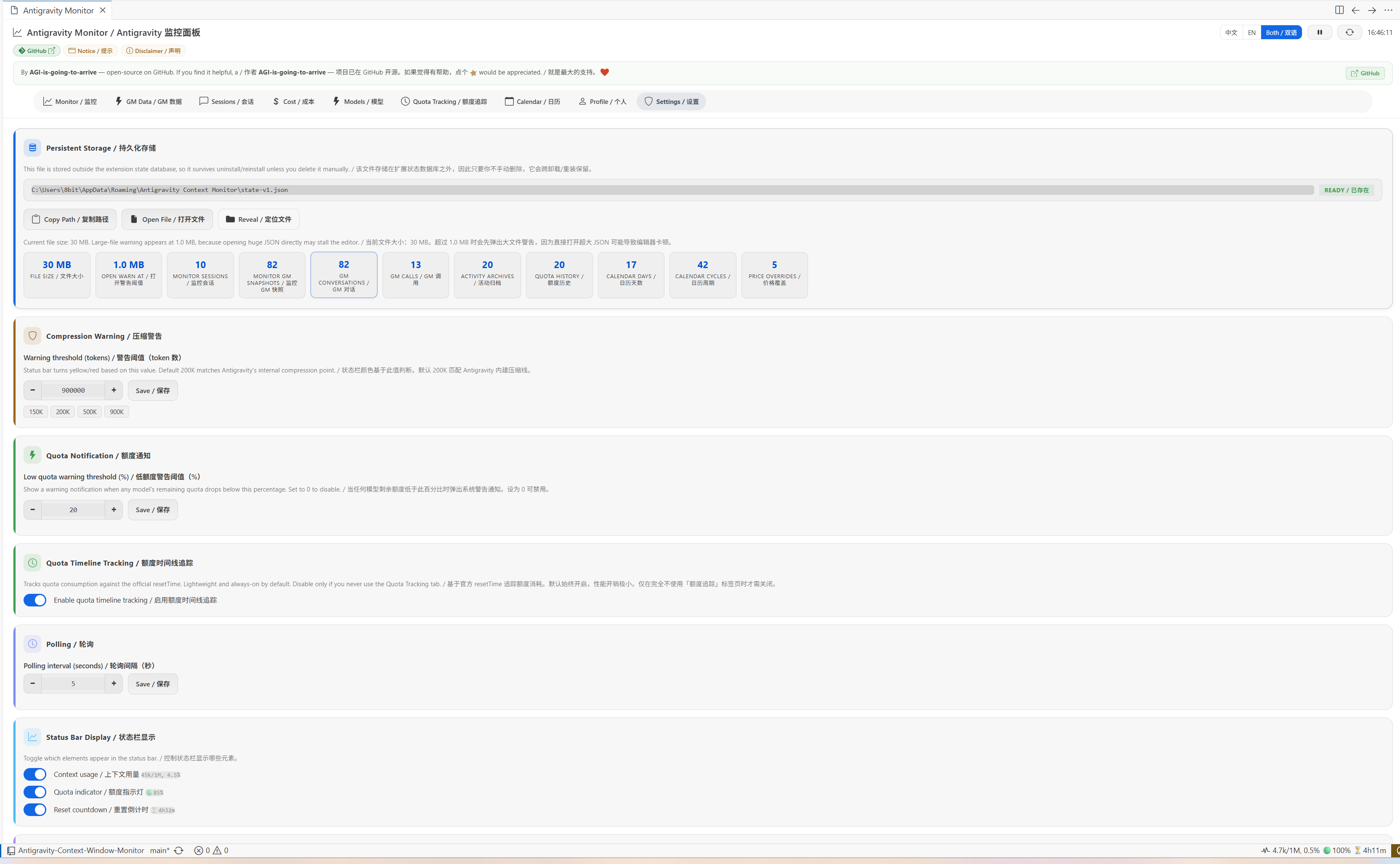Open the GitHub link under the title
Viewport: 1400px width, 864px height.
tap(37, 51)
